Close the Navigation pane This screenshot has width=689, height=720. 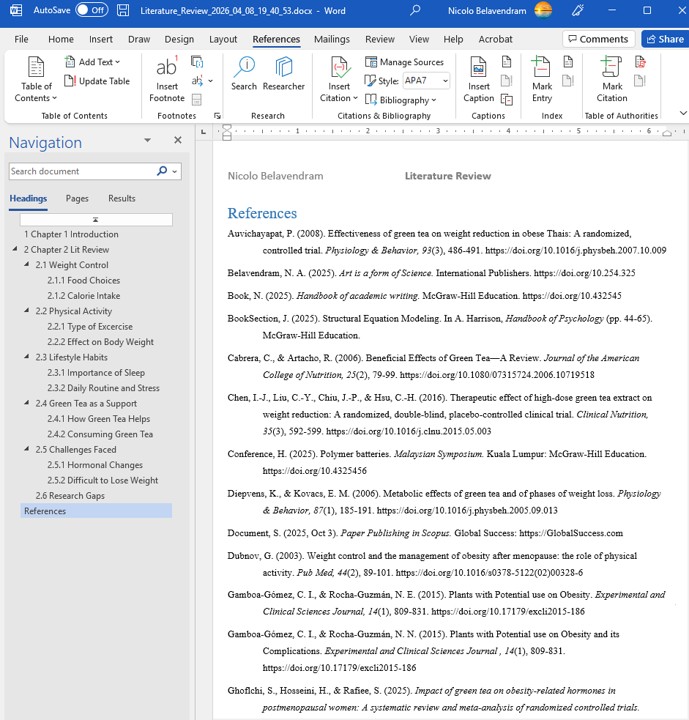point(178,140)
